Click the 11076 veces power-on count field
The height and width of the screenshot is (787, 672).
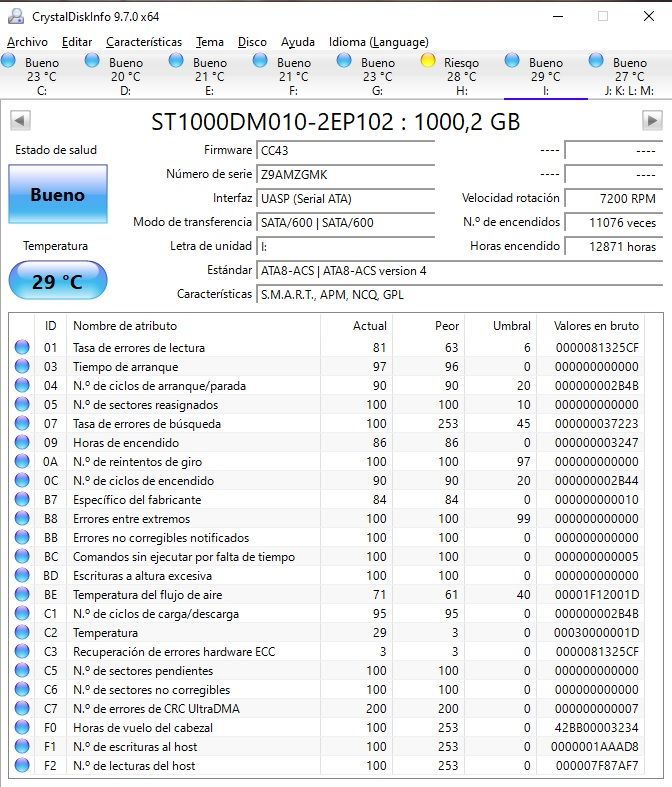click(613, 222)
